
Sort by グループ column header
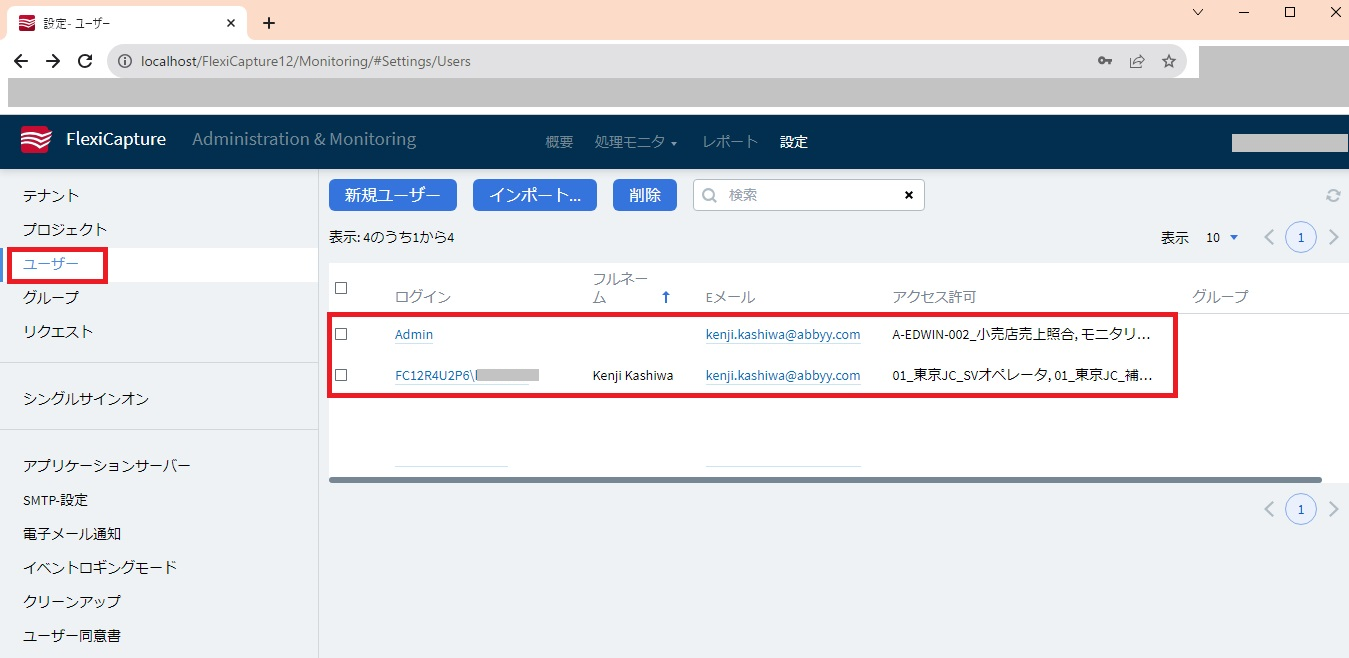point(1220,297)
